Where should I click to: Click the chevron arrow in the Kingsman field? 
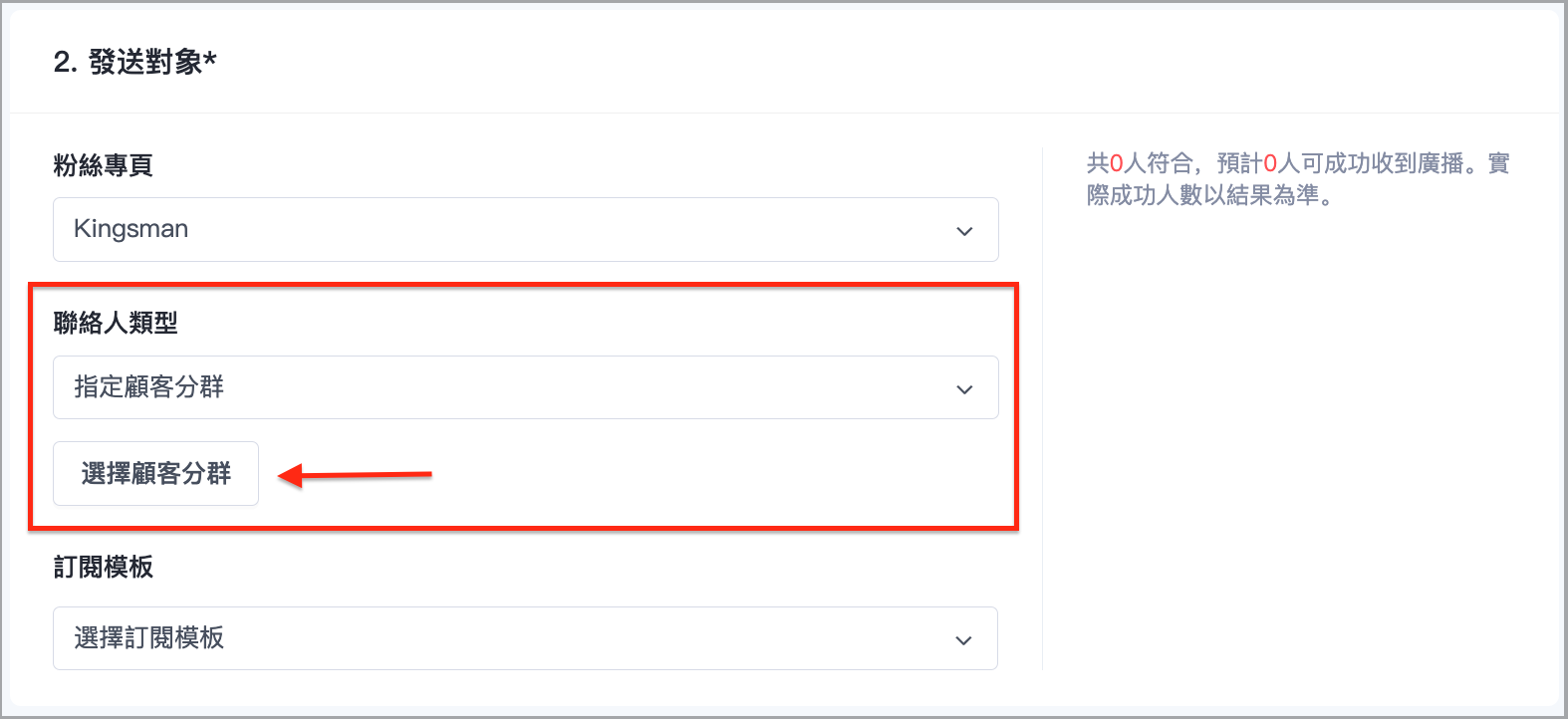point(963,231)
